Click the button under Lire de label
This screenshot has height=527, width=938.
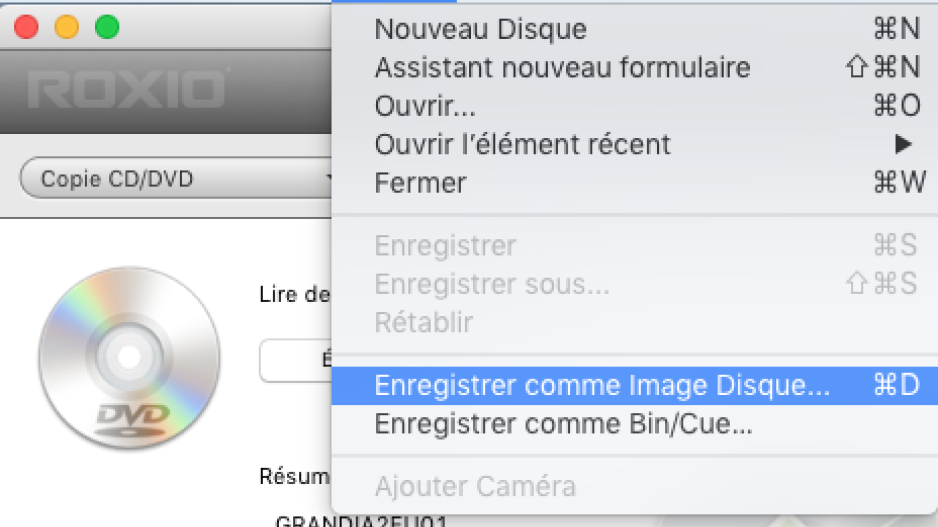click(x=296, y=360)
